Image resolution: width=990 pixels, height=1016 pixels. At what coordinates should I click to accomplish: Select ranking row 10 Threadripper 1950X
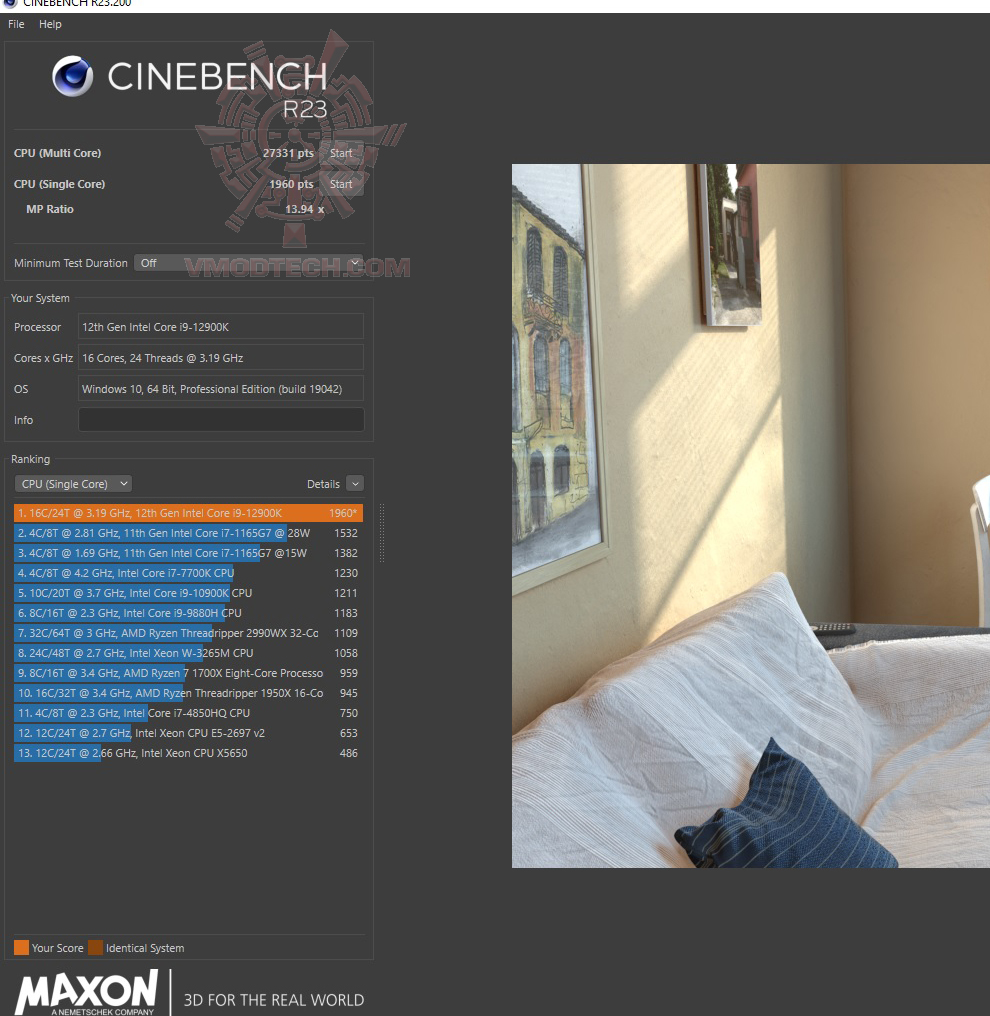188,693
